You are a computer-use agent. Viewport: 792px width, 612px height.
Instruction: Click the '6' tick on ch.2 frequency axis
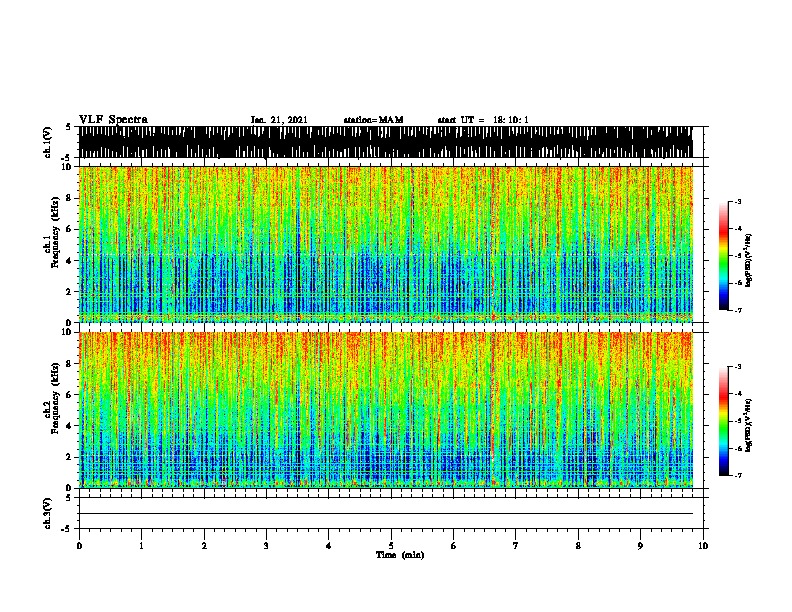coord(70,395)
